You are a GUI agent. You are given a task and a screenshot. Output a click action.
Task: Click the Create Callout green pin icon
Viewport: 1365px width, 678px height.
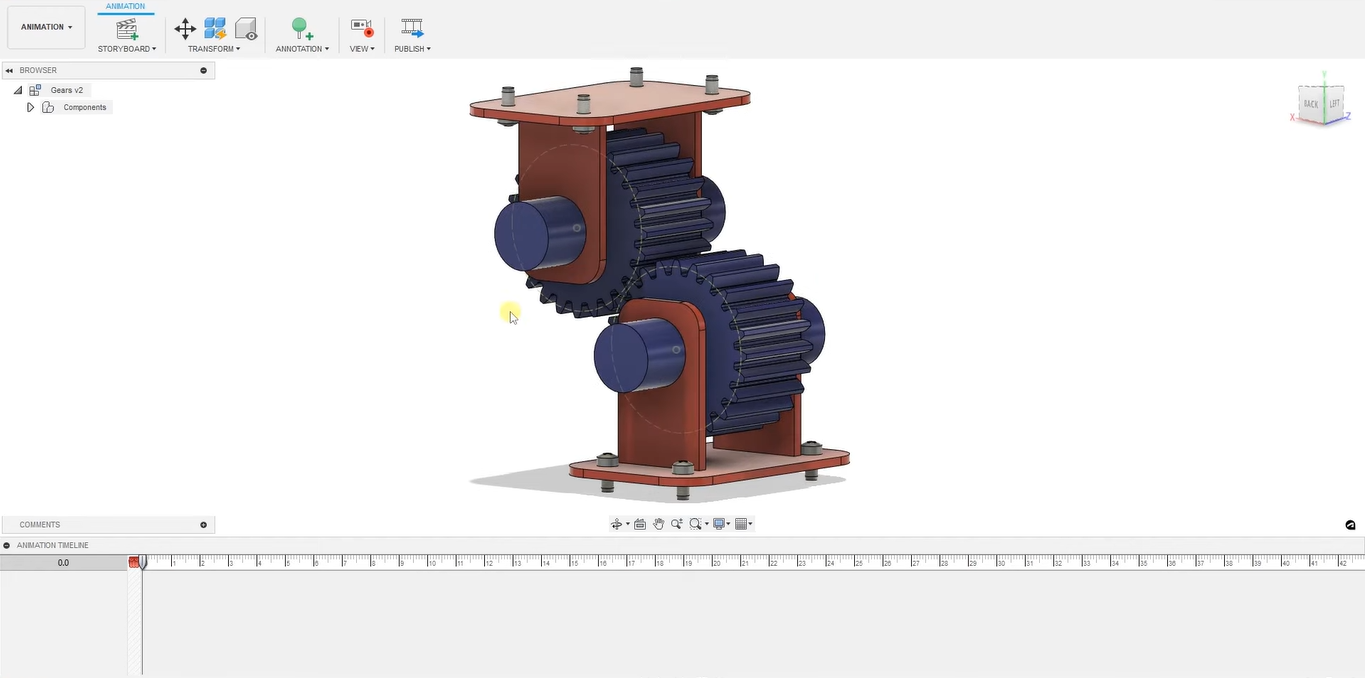tap(301, 29)
